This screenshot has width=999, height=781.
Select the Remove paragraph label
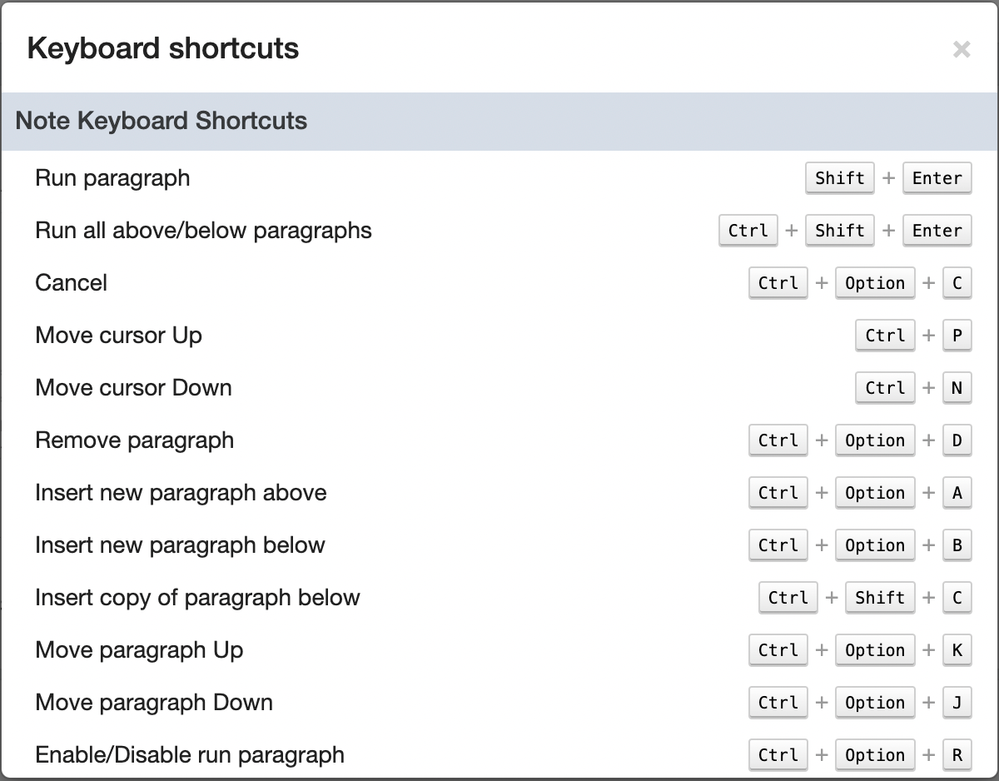[x=134, y=440]
